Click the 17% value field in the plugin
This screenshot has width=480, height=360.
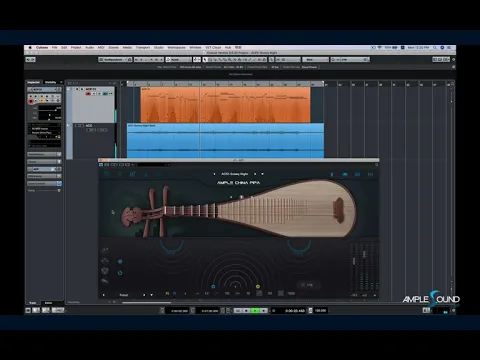(x=309, y=285)
